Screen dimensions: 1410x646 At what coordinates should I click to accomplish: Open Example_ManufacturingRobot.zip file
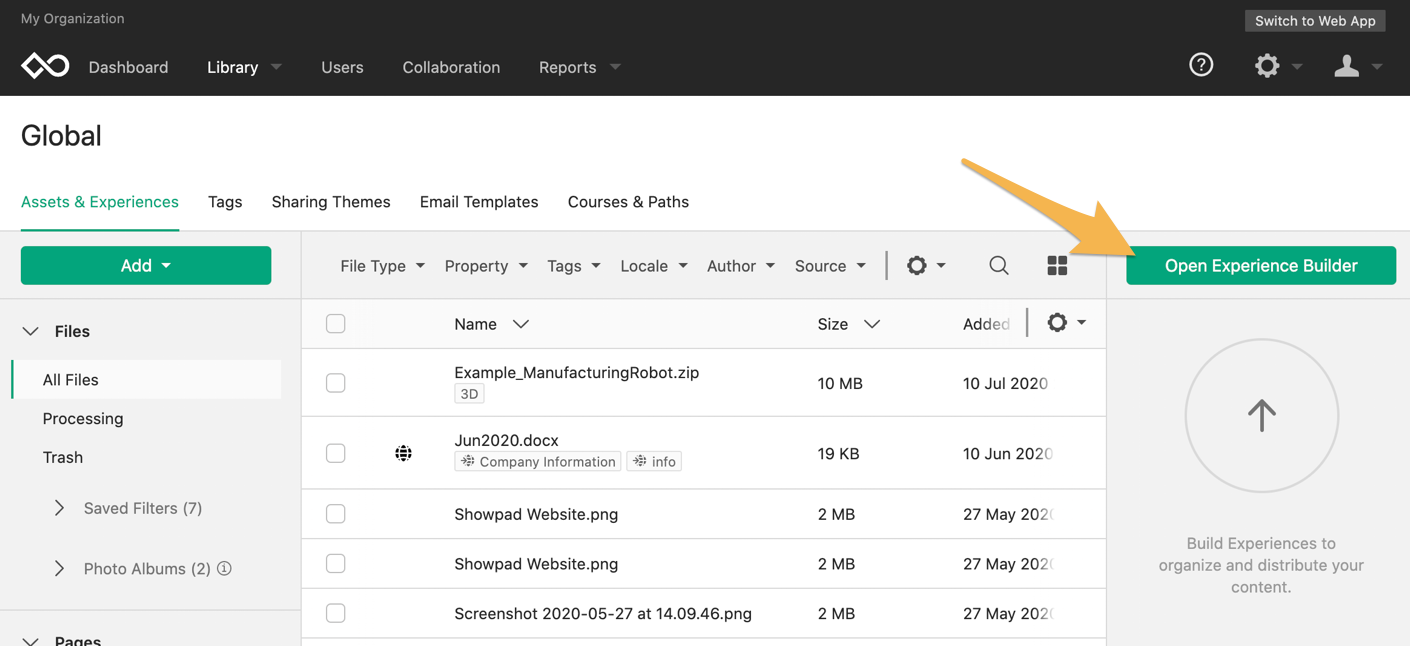(x=577, y=372)
